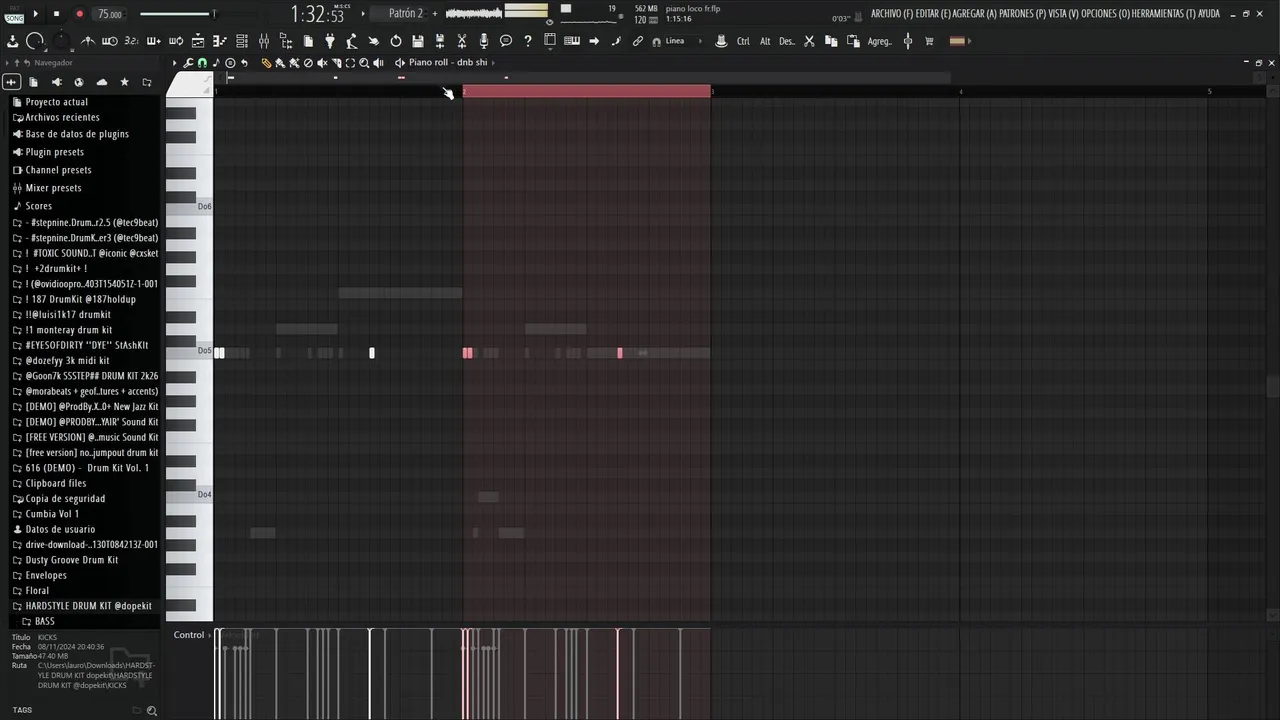This screenshot has height=720, width=1280.
Task: Click the microphone one-click recording icon
Action: (x=484, y=41)
